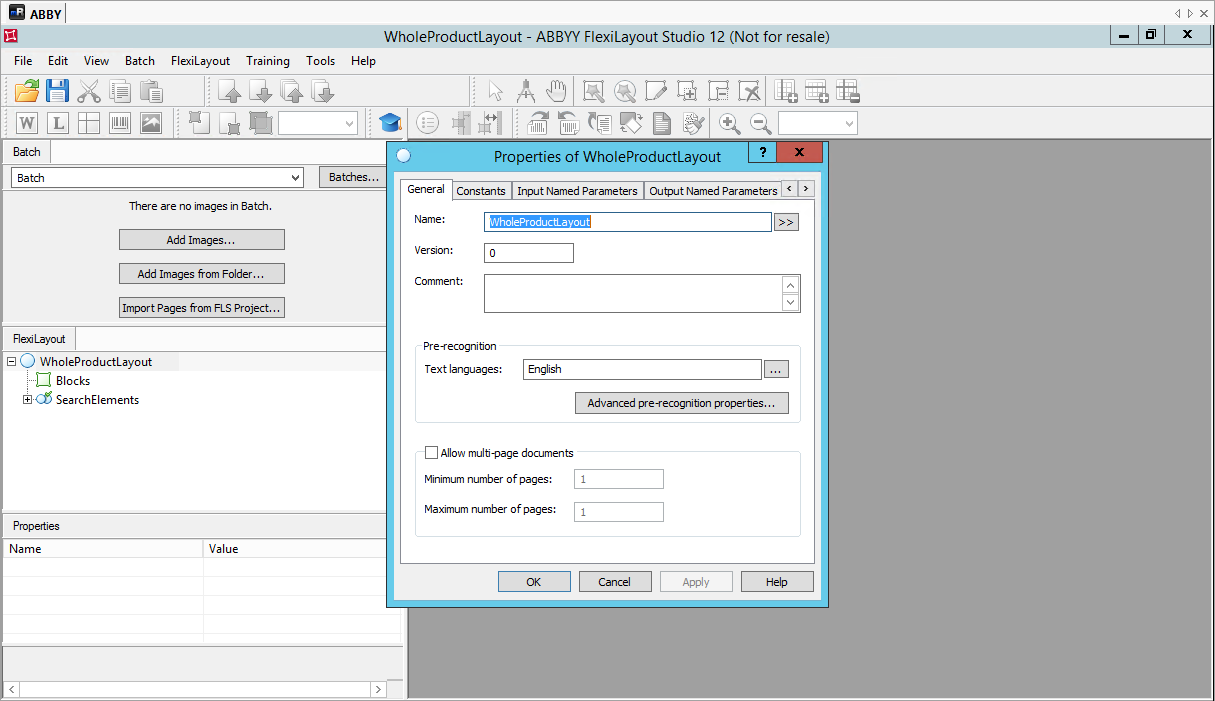This screenshot has height=701, width=1215.
Task: Select the arrow pointer tool
Action: point(495,92)
